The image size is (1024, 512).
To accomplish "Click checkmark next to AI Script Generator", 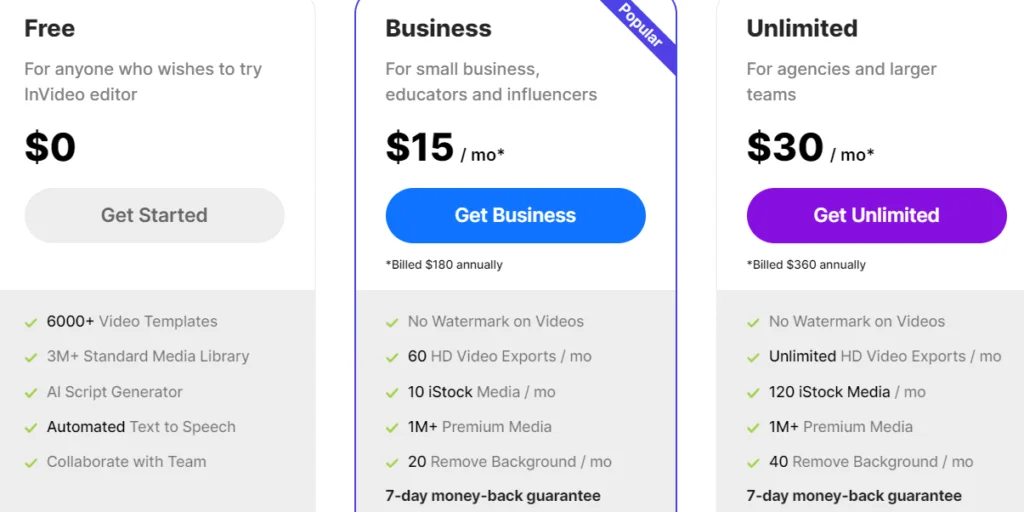I will tap(31, 393).
